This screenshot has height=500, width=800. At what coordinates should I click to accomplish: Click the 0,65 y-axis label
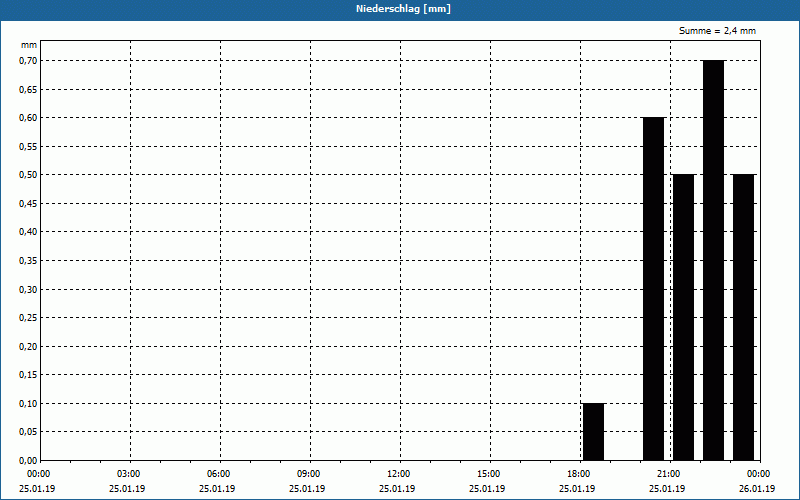(x=29, y=89)
